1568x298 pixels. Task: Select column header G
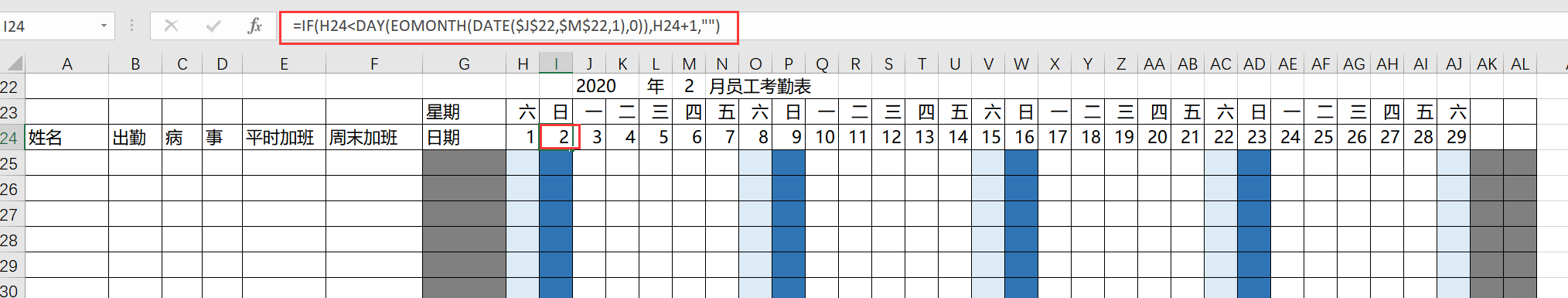[464, 64]
